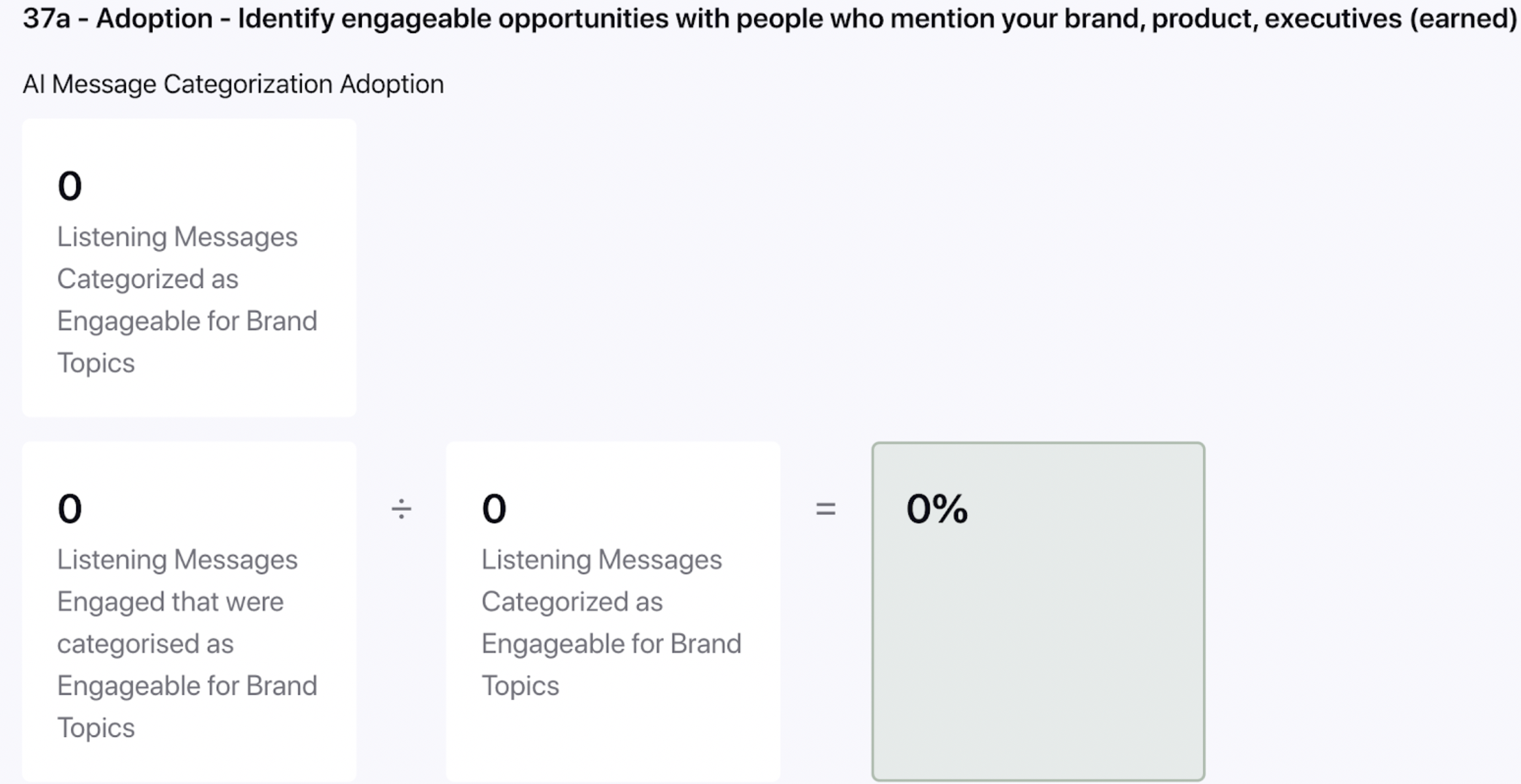
Task: Click 'Topics' word in the top card
Action: click(96, 363)
